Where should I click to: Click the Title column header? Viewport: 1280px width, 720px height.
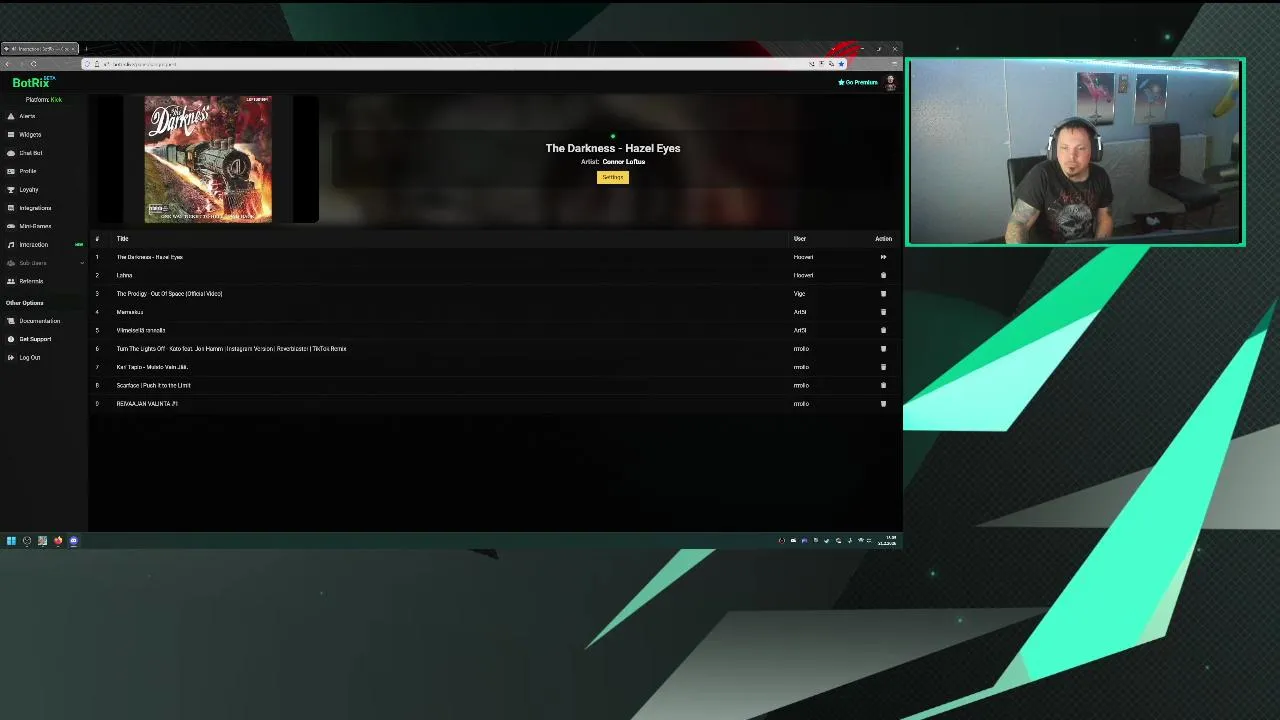point(122,239)
